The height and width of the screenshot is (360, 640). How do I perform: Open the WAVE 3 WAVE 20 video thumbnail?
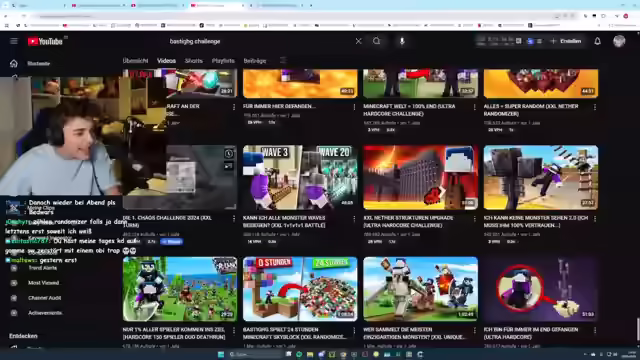(300, 178)
